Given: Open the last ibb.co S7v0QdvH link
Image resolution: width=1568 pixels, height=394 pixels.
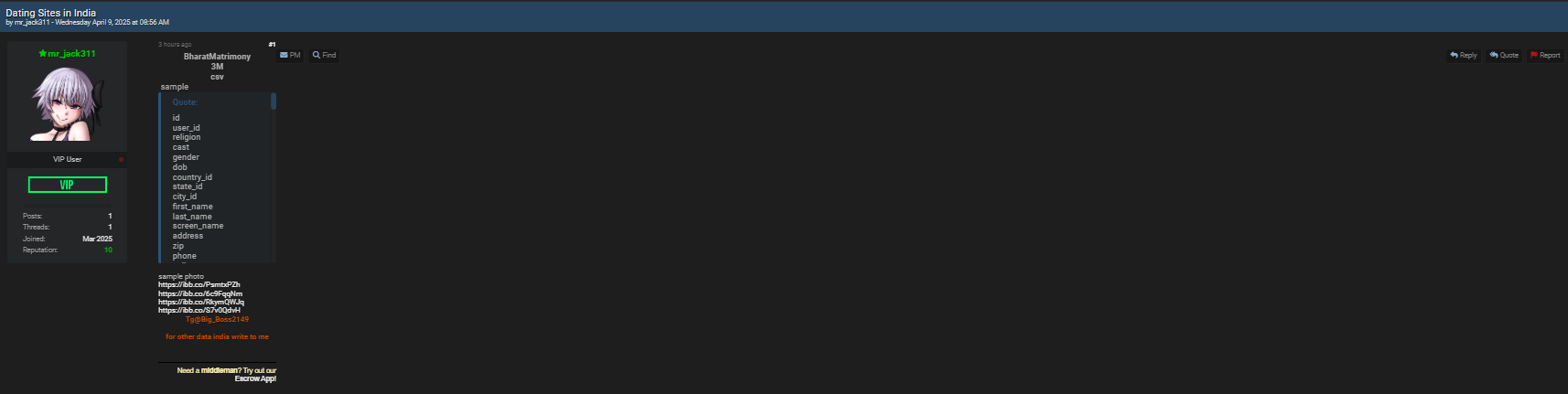Looking at the screenshot, I should 199,310.
